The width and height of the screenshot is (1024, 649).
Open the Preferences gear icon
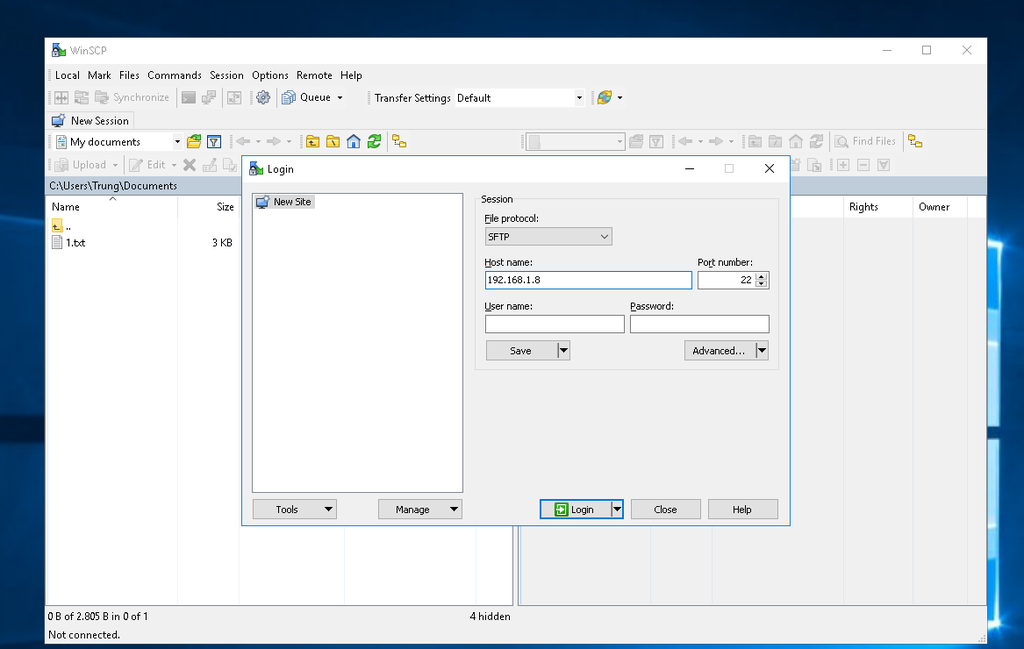[x=263, y=98]
